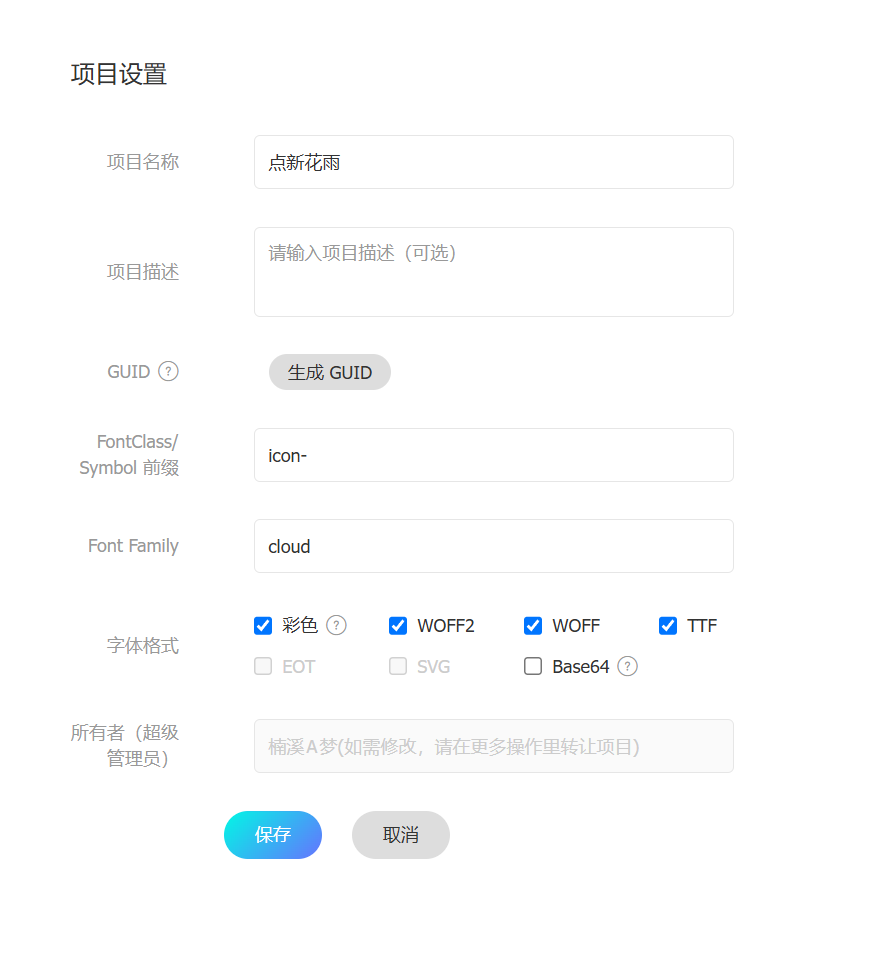This screenshot has height=966, width=878.
Task: Click the Font Family input box
Action: pyautogui.click(x=494, y=546)
